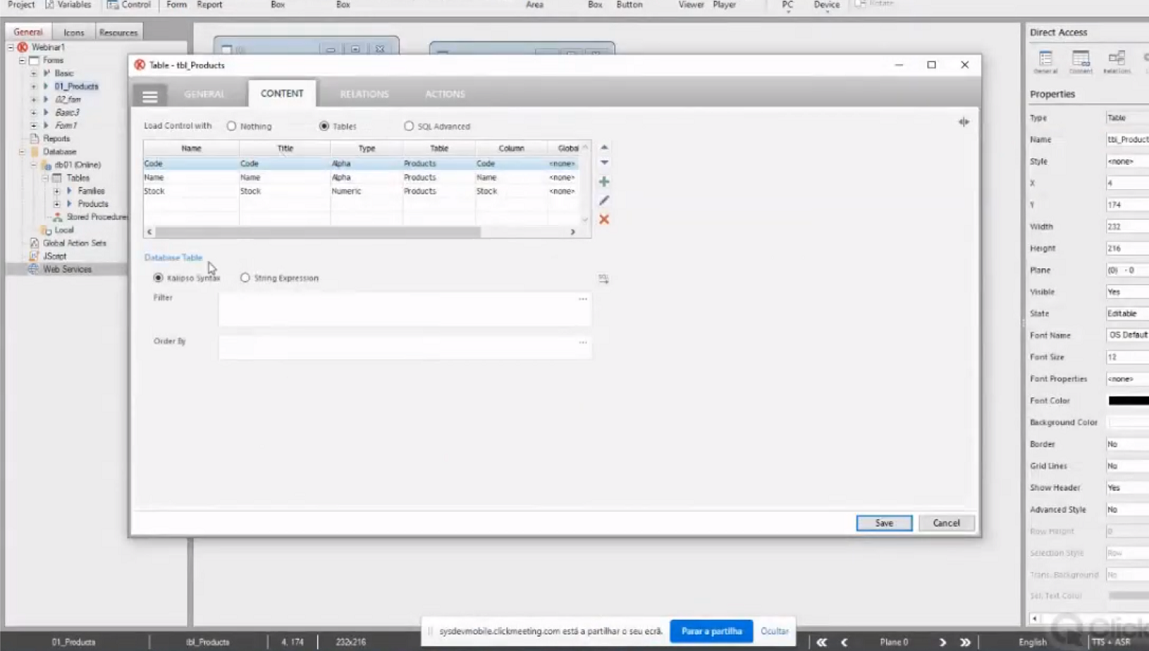Collapse the Forms tree node
1149x651 pixels.
coord(22,60)
